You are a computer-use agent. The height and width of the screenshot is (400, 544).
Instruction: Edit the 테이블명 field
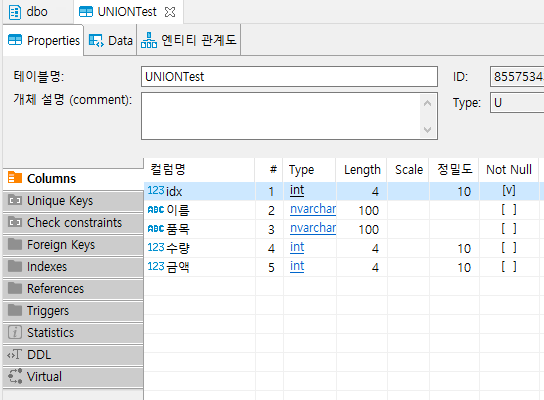(289, 76)
